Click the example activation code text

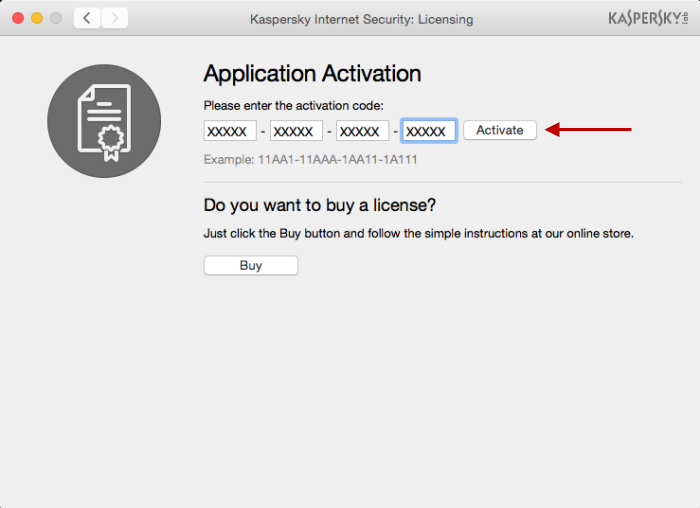310,160
